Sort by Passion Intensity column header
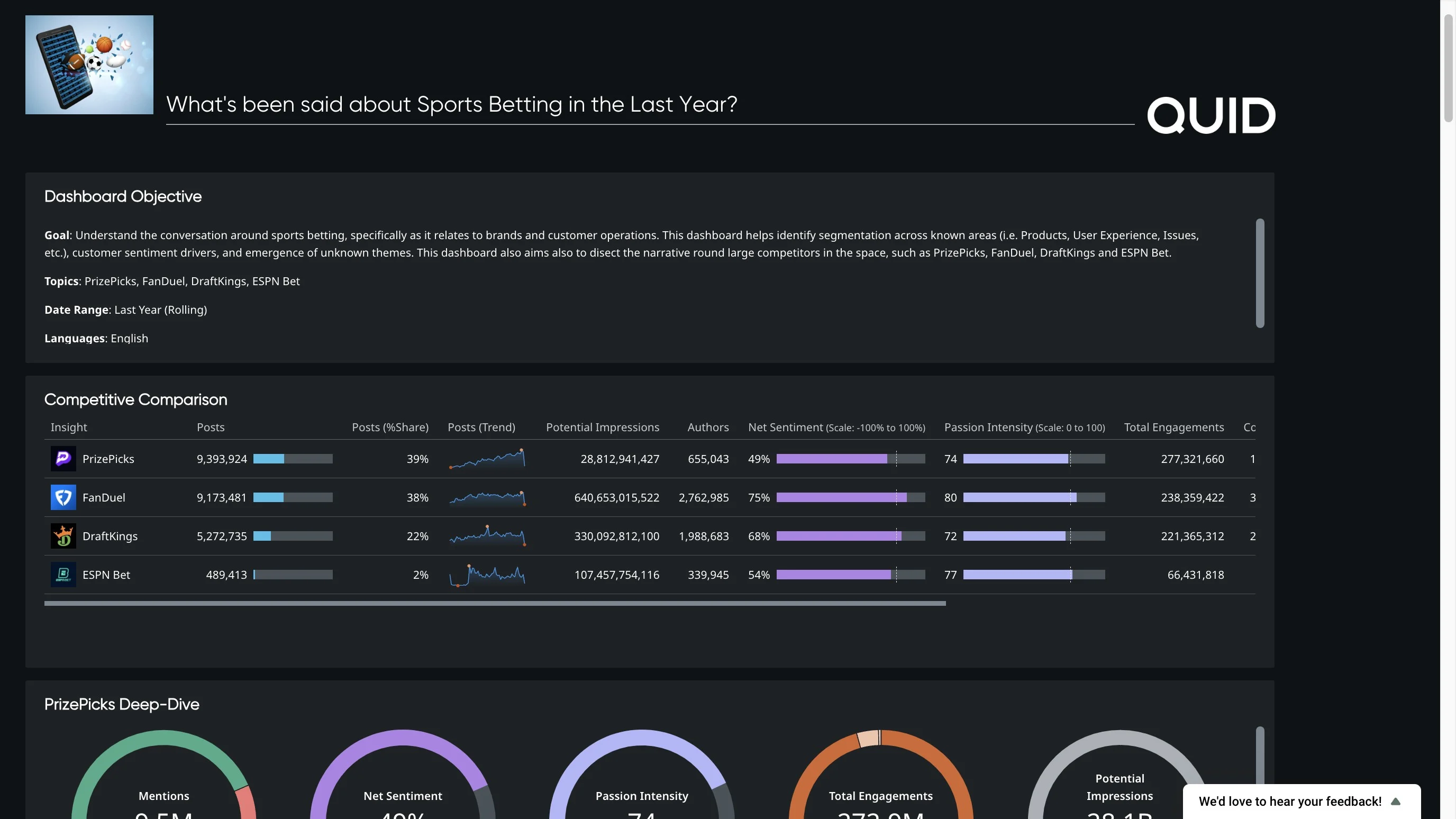Image resolution: width=1456 pixels, height=819 pixels. 1025,427
